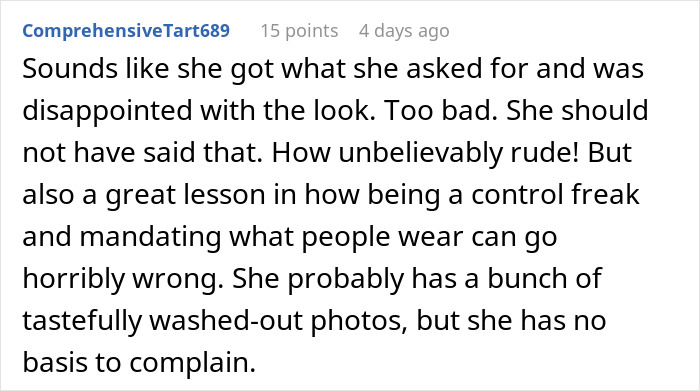Click the word 'disappointed' in comment
The width and height of the screenshot is (700, 391).
[107, 111]
